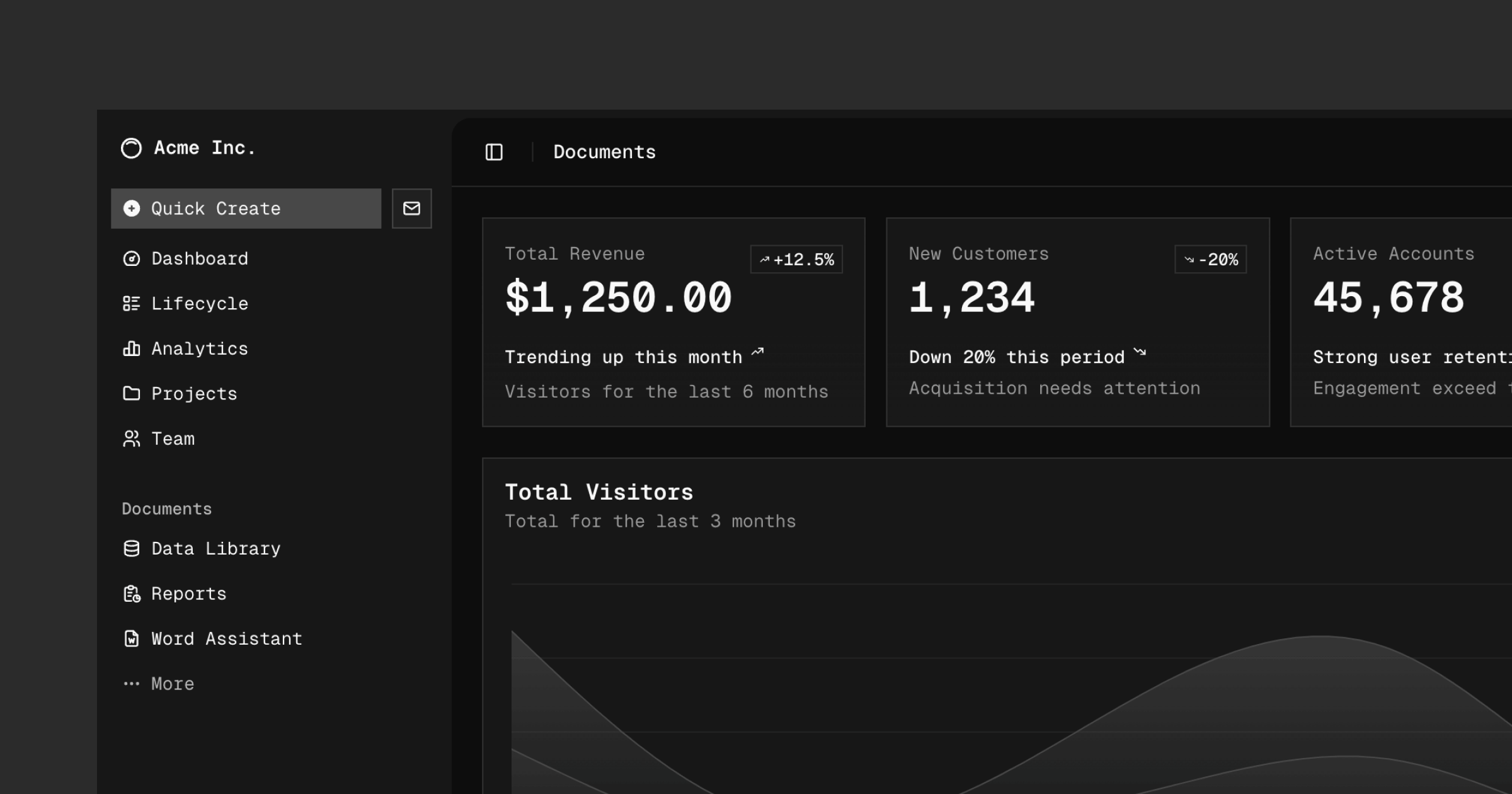Expand the More menu in the sidebar

point(172,683)
